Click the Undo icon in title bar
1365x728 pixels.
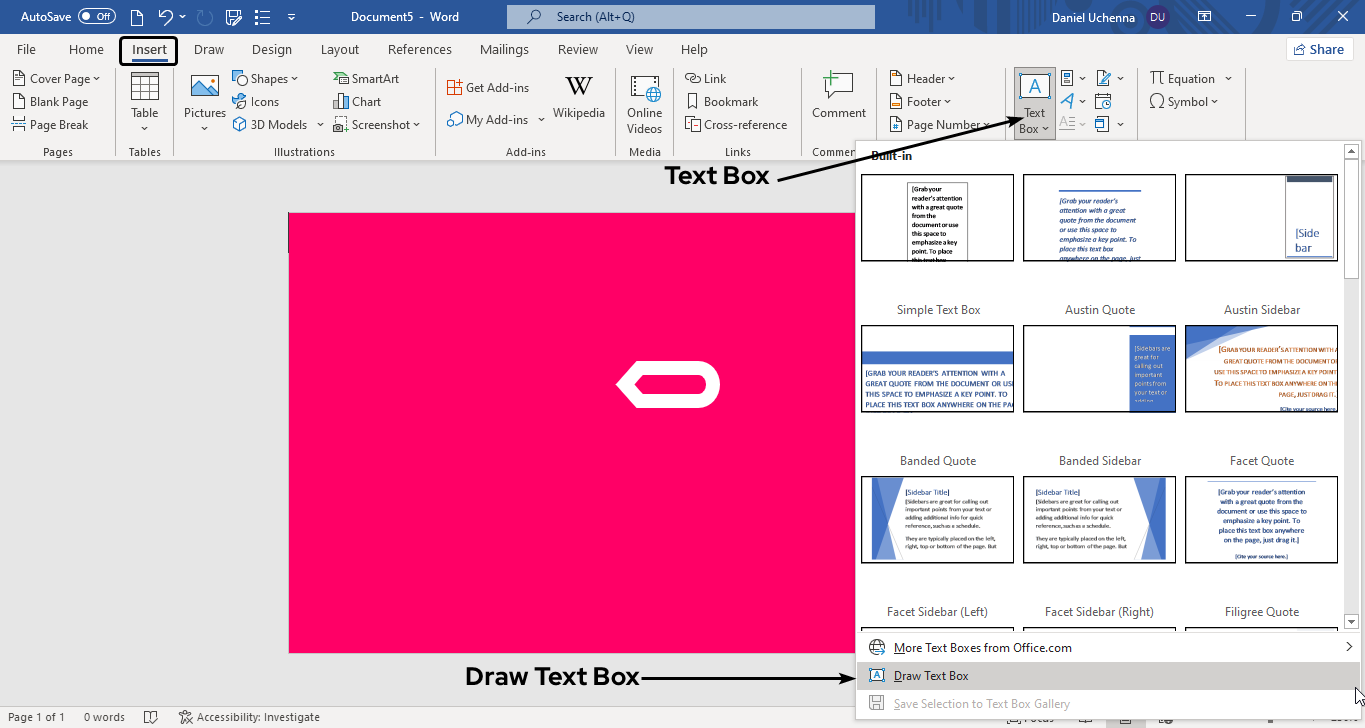(x=166, y=17)
